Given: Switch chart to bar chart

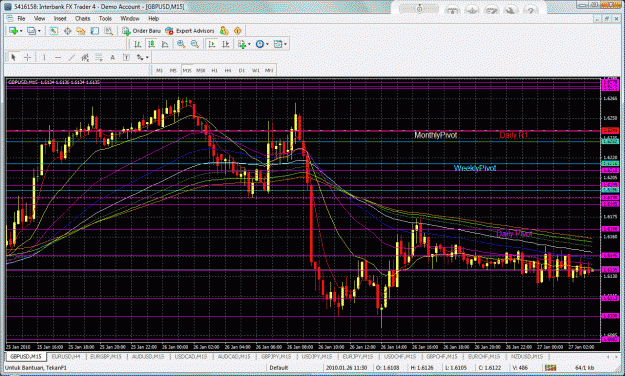Looking at the screenshot, I should pyautogui.click(x=138, y=44).
